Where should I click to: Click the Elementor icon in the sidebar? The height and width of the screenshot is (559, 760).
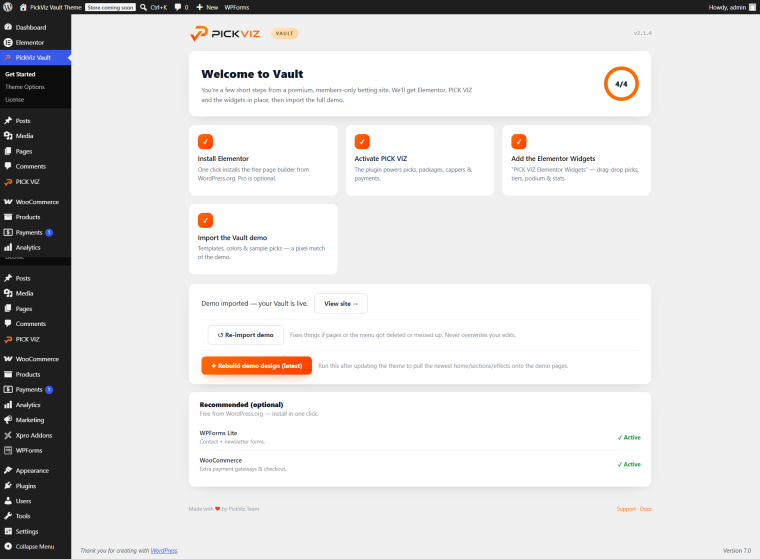[8, 42]
